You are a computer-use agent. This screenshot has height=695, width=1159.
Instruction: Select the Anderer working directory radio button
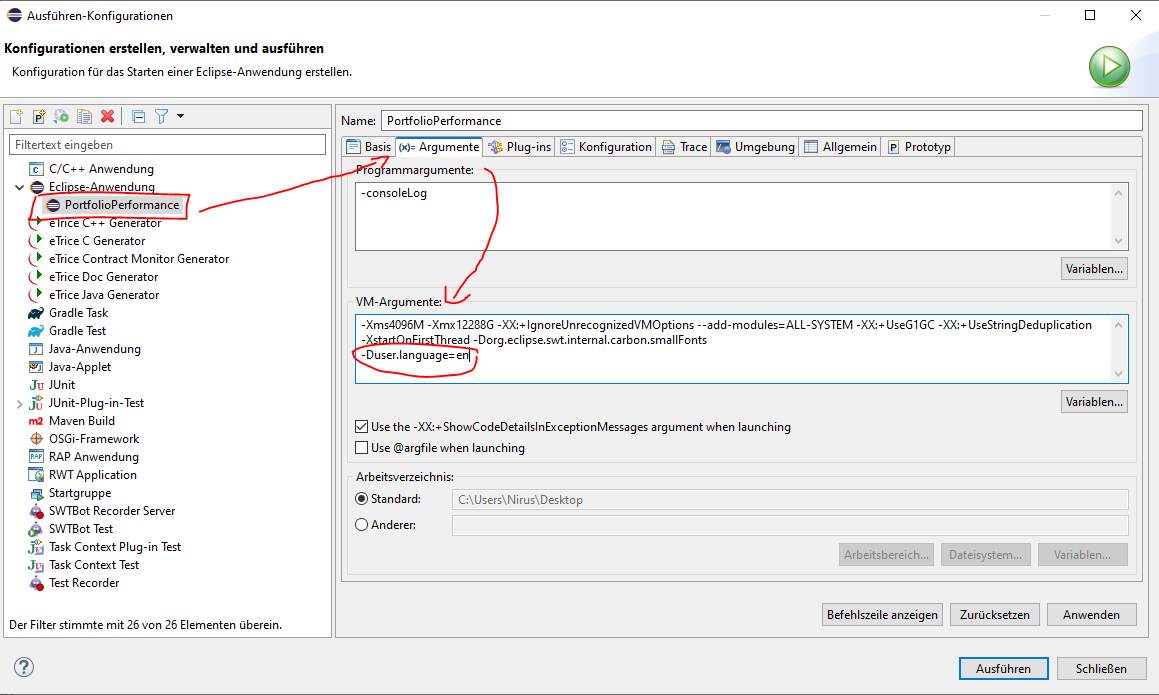(362, 525)
